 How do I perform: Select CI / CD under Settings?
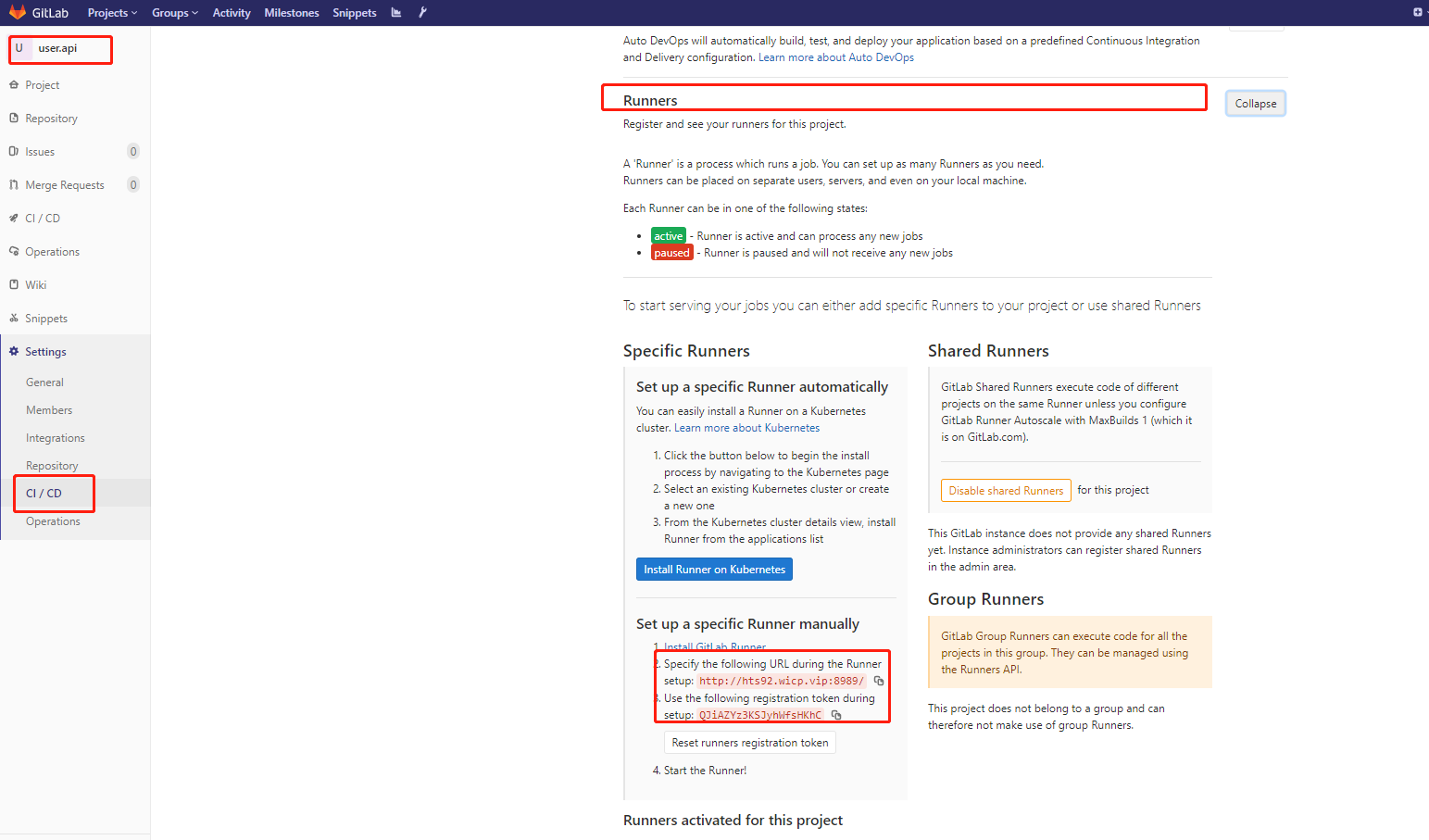tap(44, 494)
